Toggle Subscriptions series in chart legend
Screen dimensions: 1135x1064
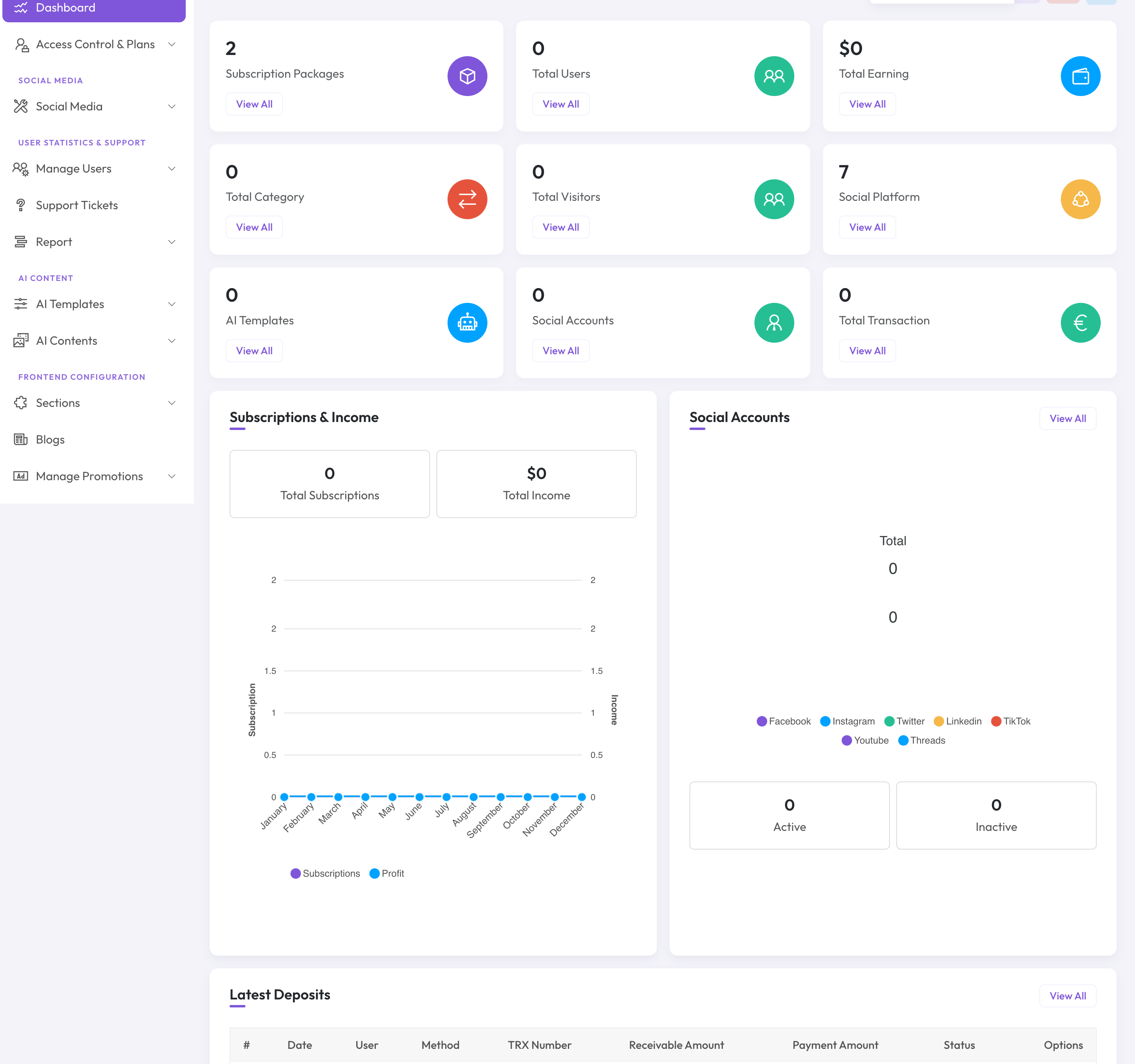tap(326, 874)
